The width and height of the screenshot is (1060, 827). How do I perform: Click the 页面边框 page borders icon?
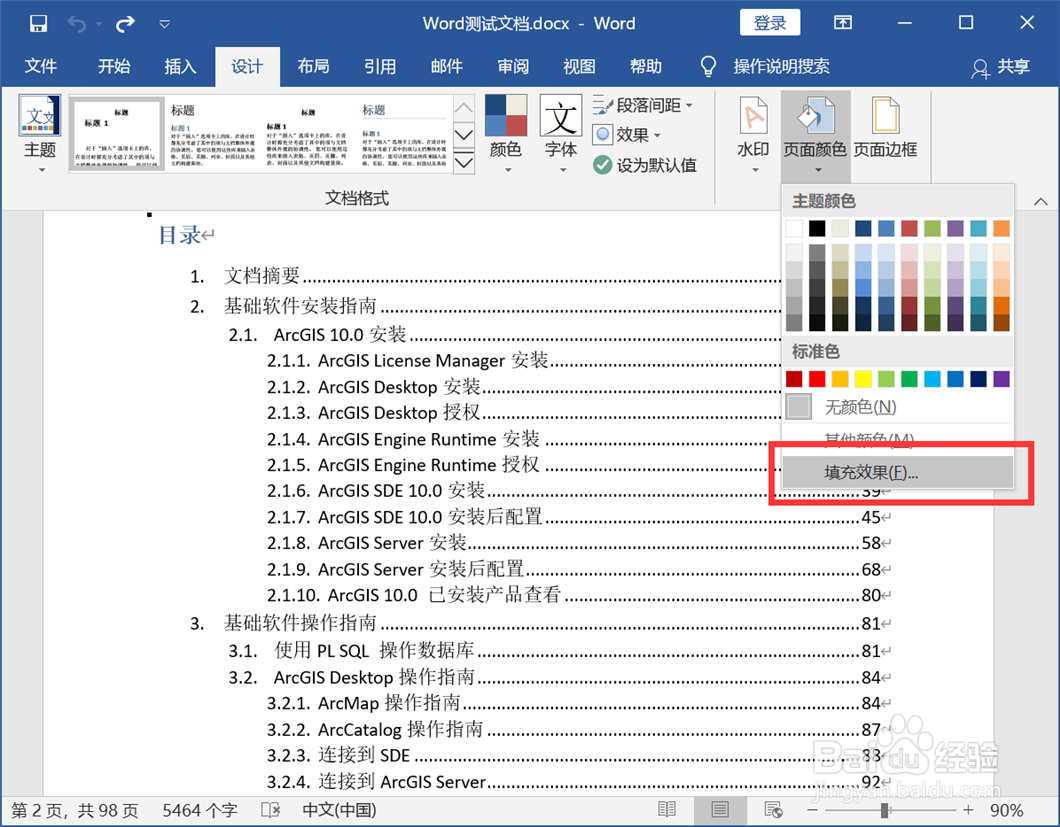(x=885, y=128)
